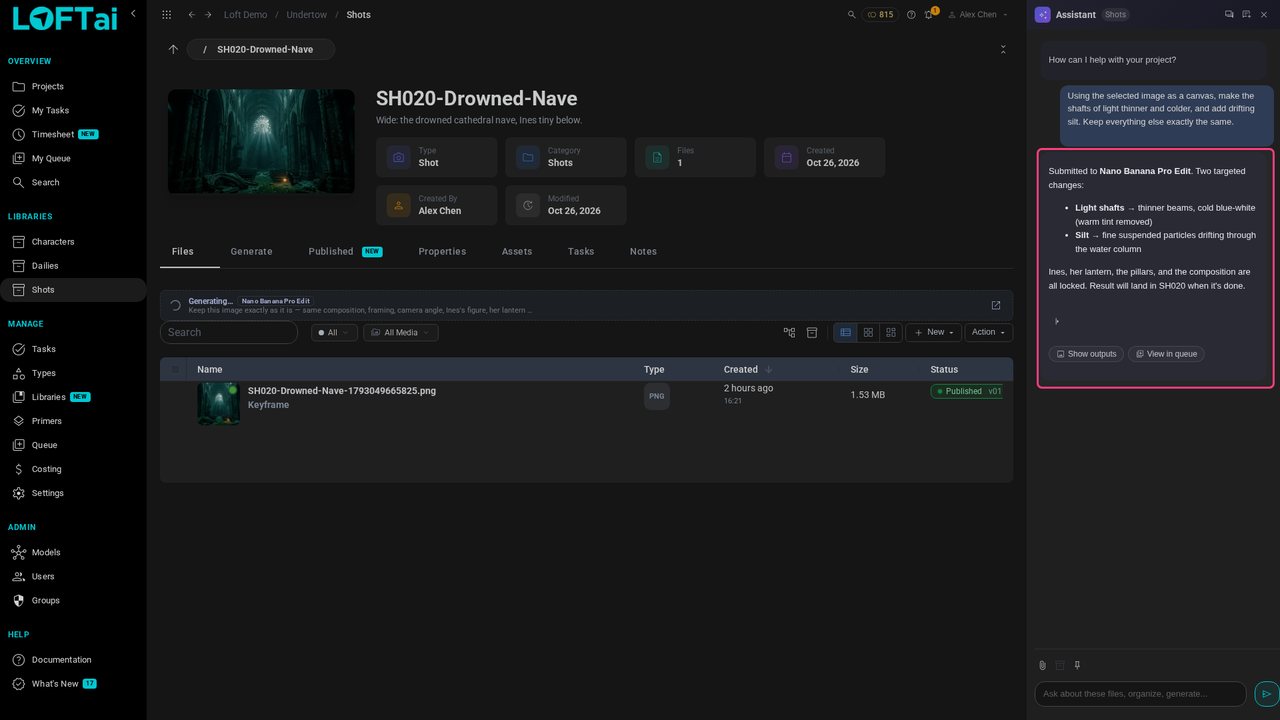Click the archive box icon in files toolbar

click(812, 332)
